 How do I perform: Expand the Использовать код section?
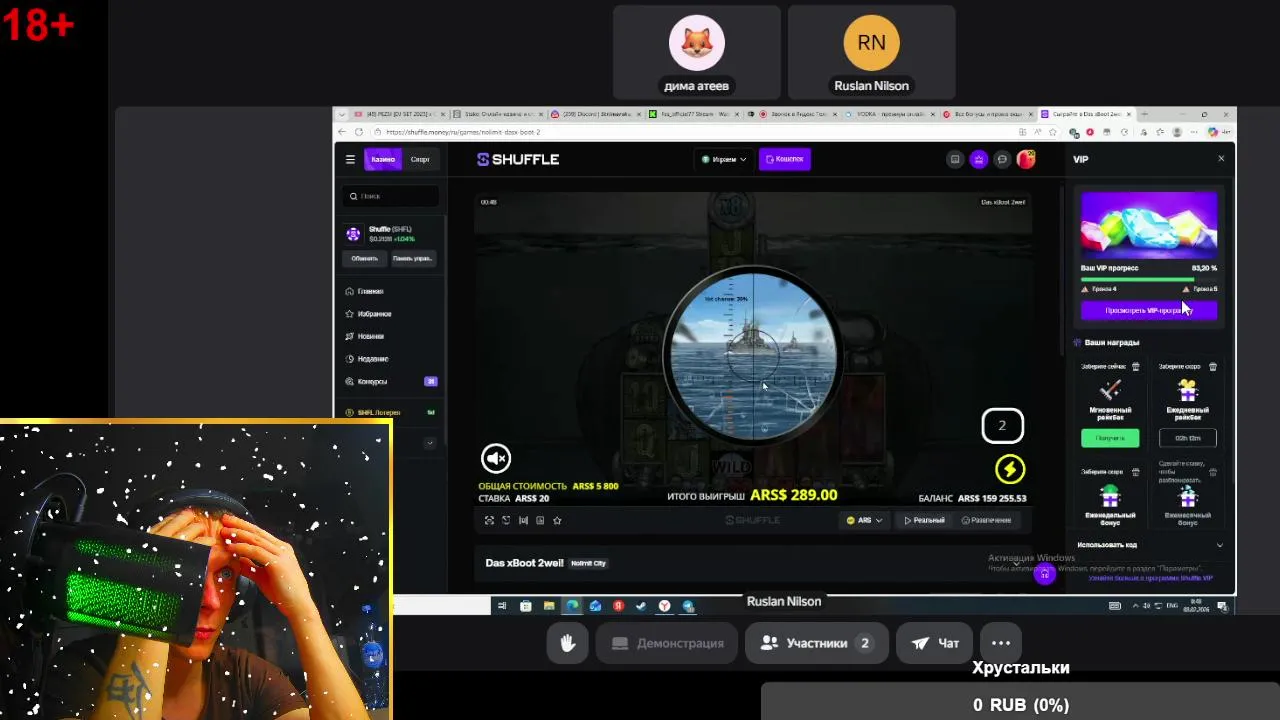(1149, 545)
